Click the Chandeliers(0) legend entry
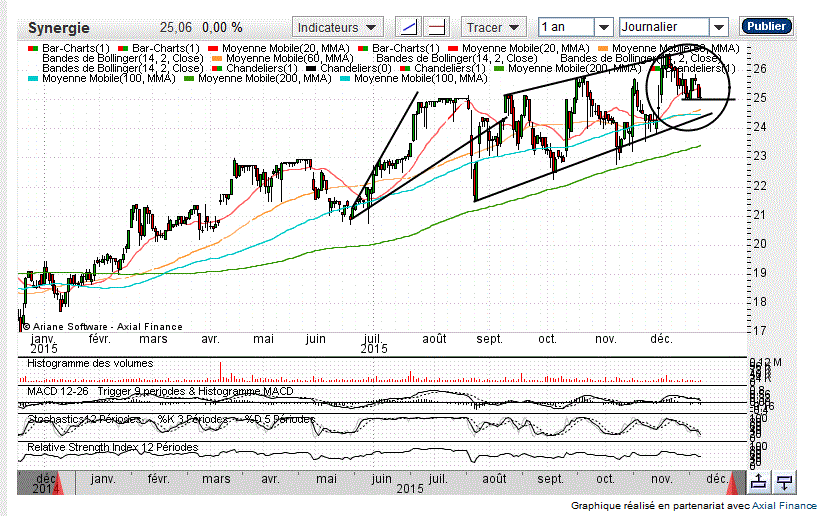820x516 pixels. (349, 68)
